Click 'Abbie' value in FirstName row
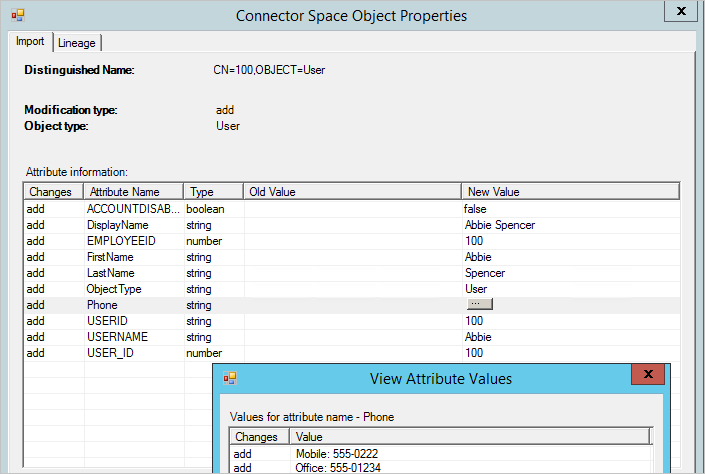Image resolution: width=705 pixels, height=474 pixels. [478, 257]
